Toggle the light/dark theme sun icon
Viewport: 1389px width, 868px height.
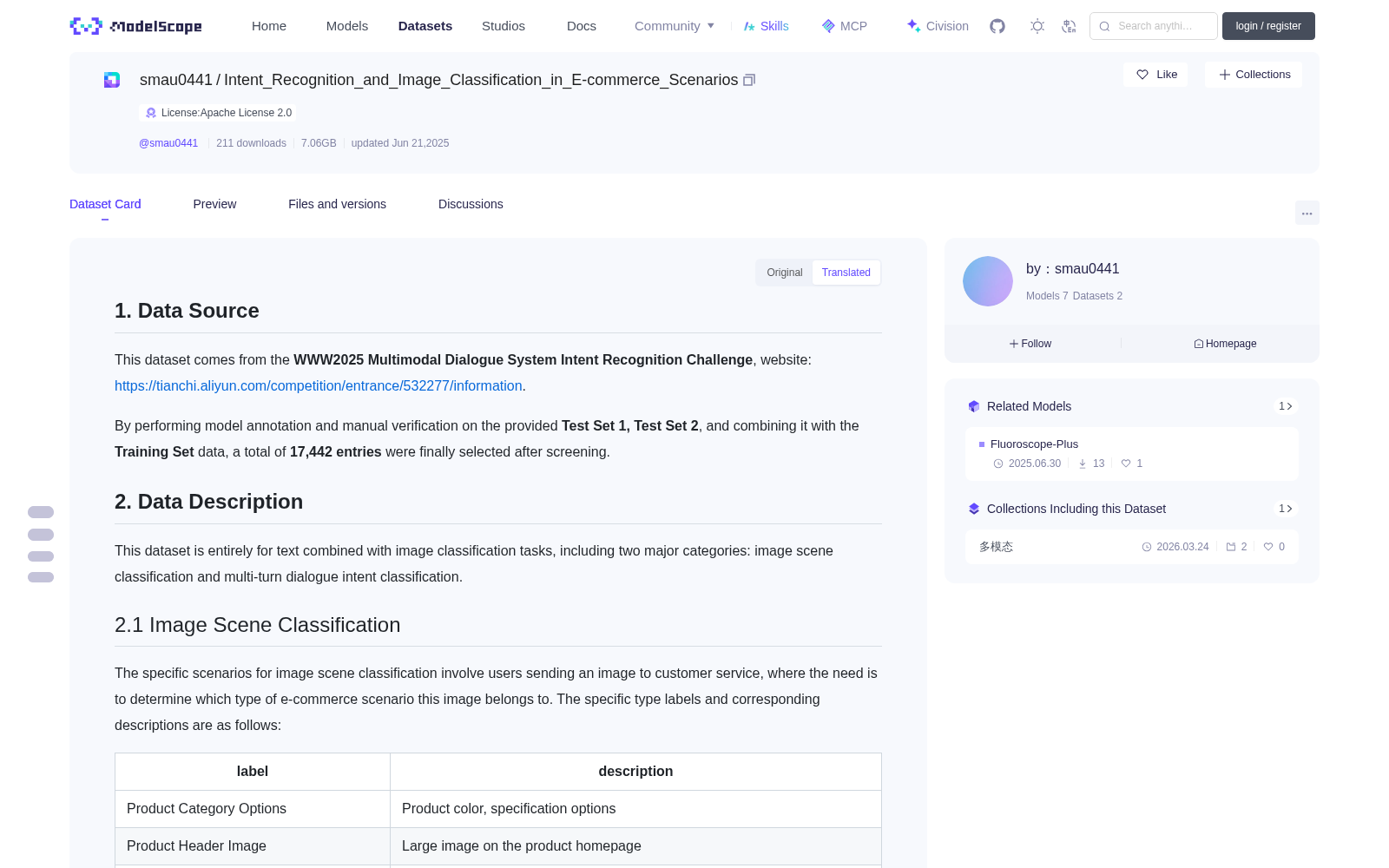pos(1037,26)
